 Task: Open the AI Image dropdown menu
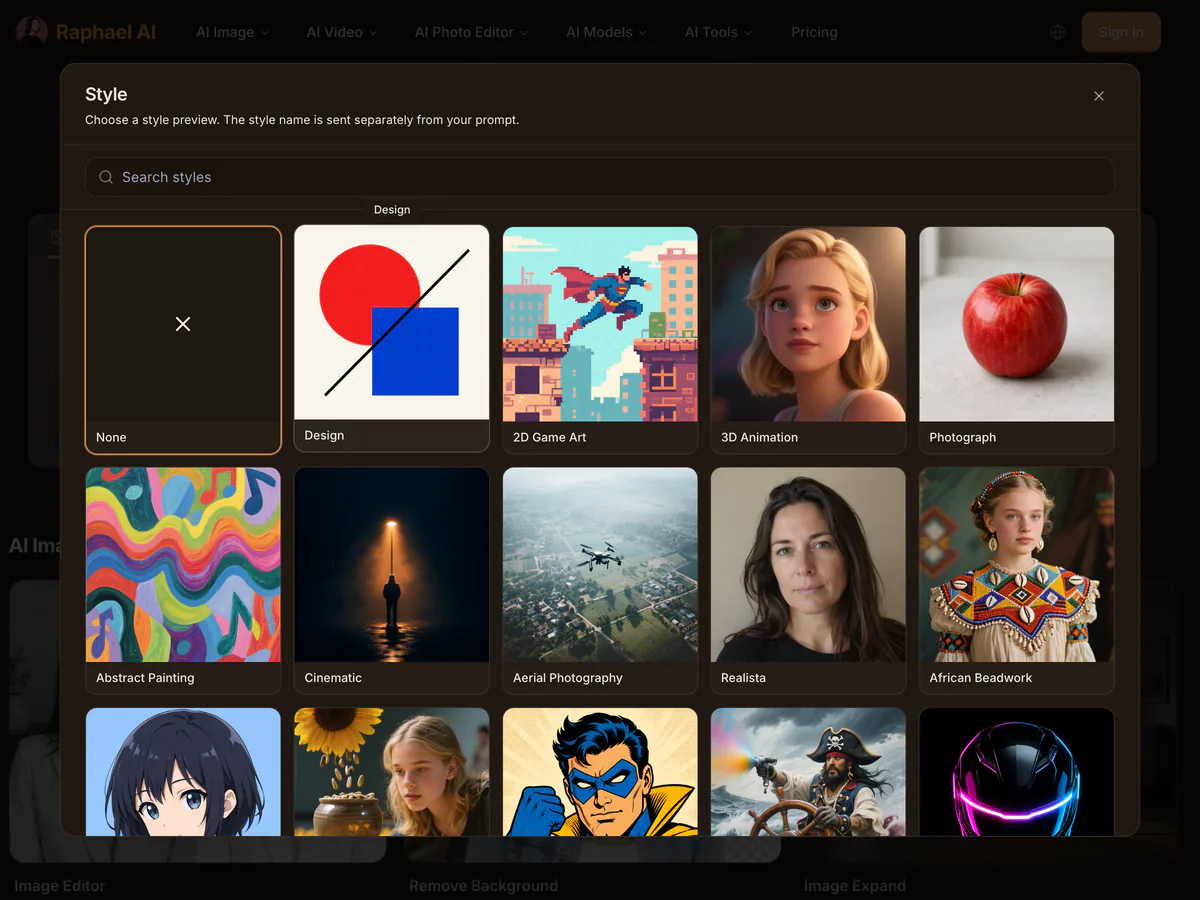(232, 32)
